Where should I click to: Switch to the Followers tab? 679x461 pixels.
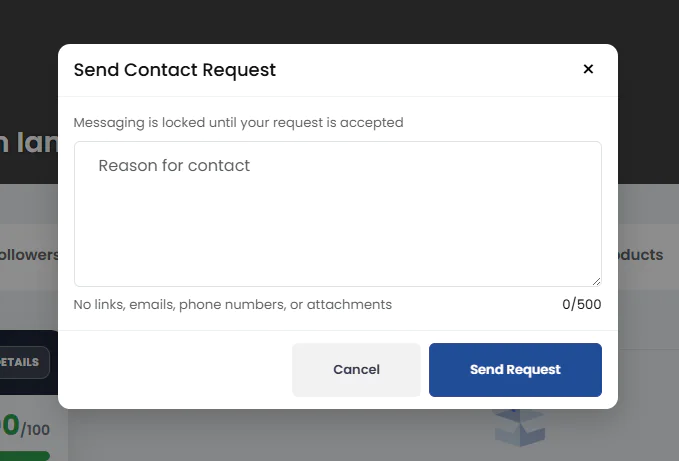(29, 255)
